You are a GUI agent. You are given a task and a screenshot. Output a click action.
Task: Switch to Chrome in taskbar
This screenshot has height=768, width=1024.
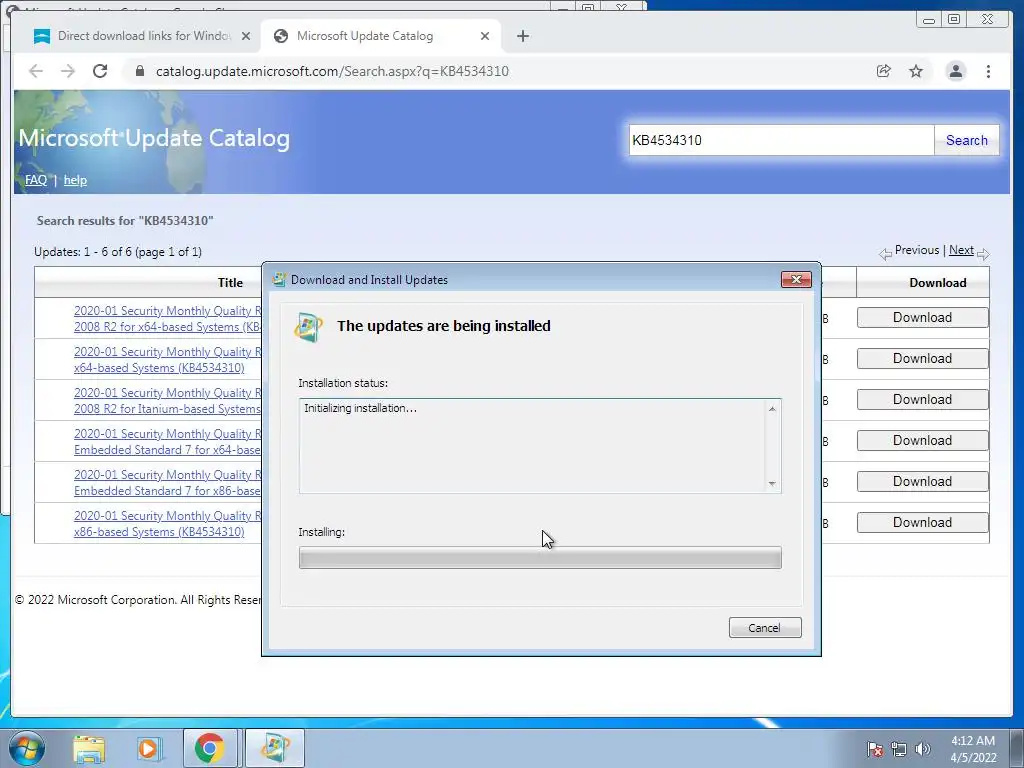coord(209,748)
